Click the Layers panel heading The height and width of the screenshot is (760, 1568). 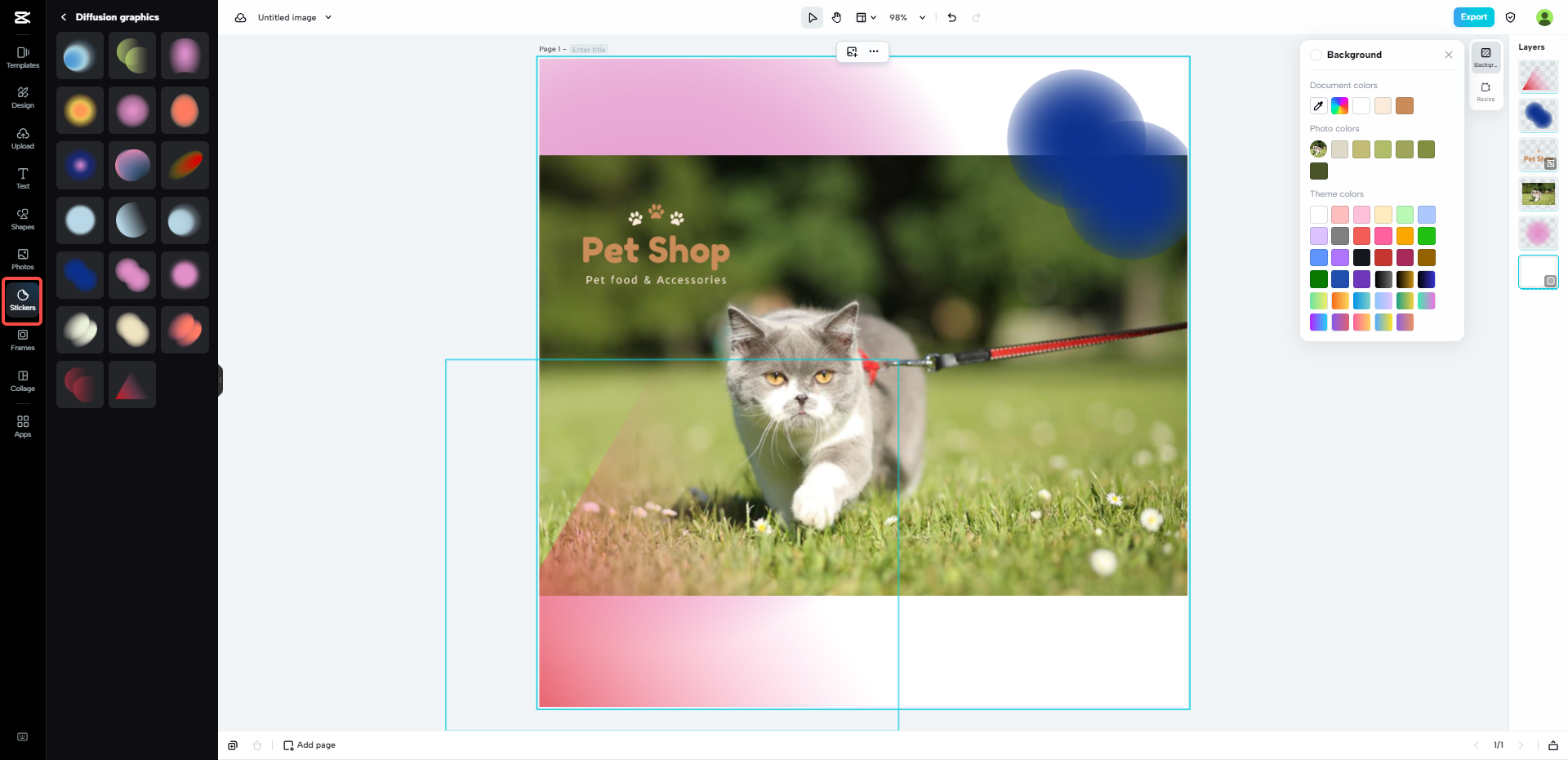click(1531, 47)
